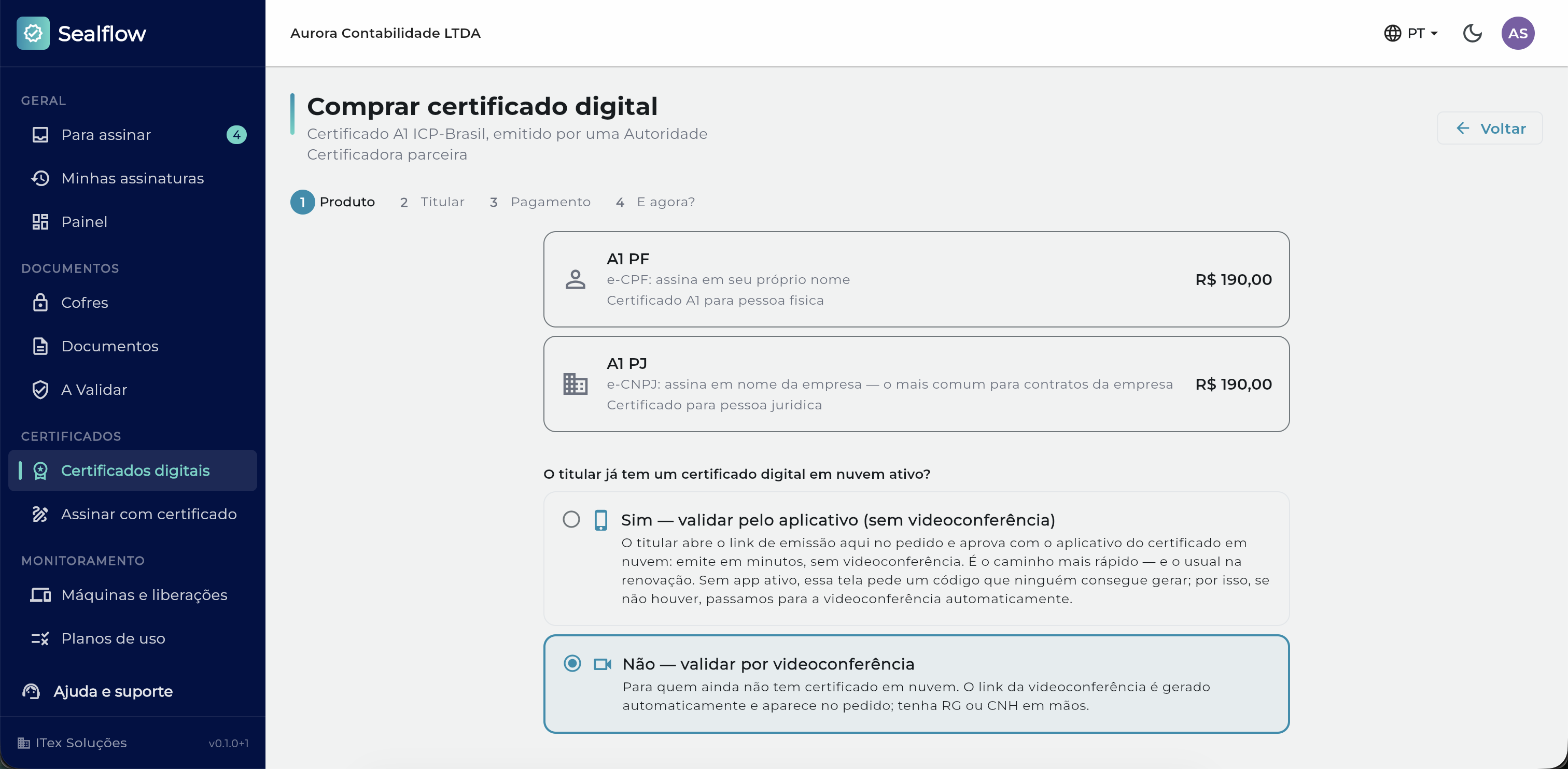This screenshot has width=1568, height=769.
Task: Click the Sealflow logo icon
Action: [33, 33]
